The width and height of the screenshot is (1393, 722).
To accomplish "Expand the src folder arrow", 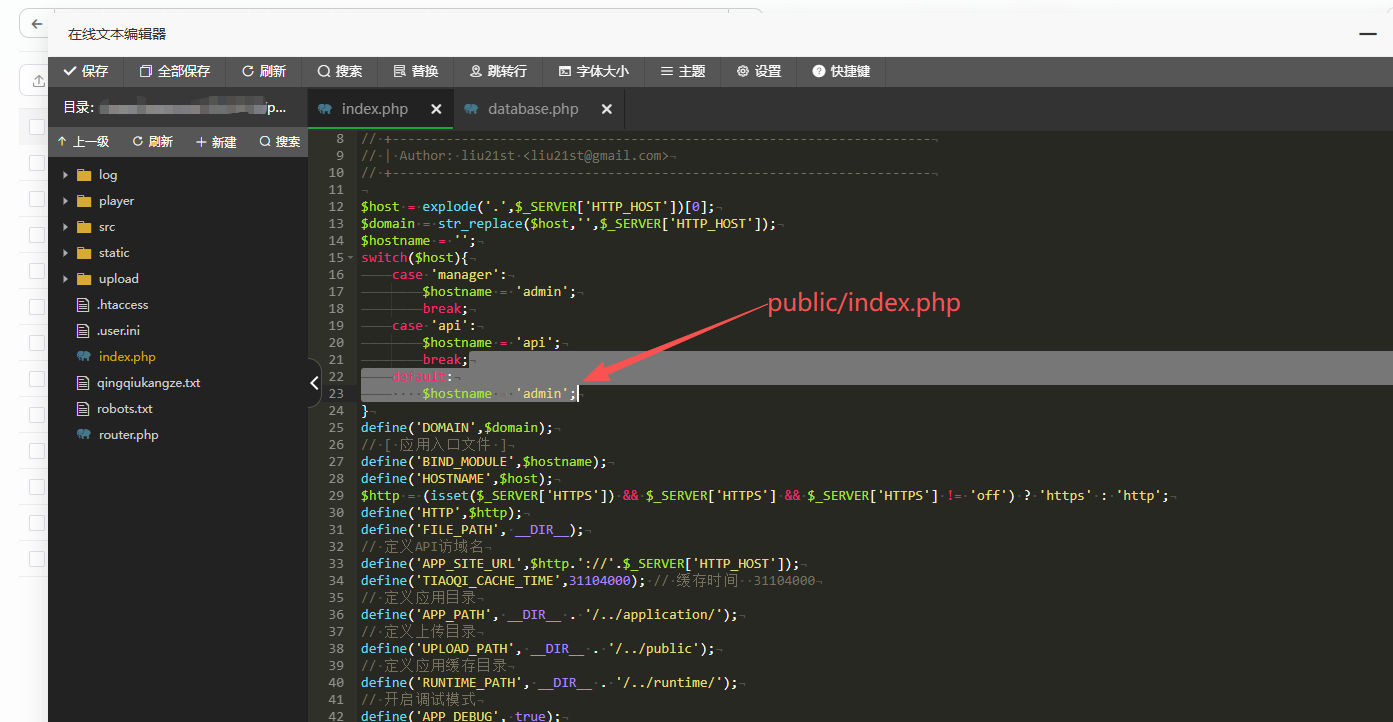I will pyautogui.click(x=65, y=227).
